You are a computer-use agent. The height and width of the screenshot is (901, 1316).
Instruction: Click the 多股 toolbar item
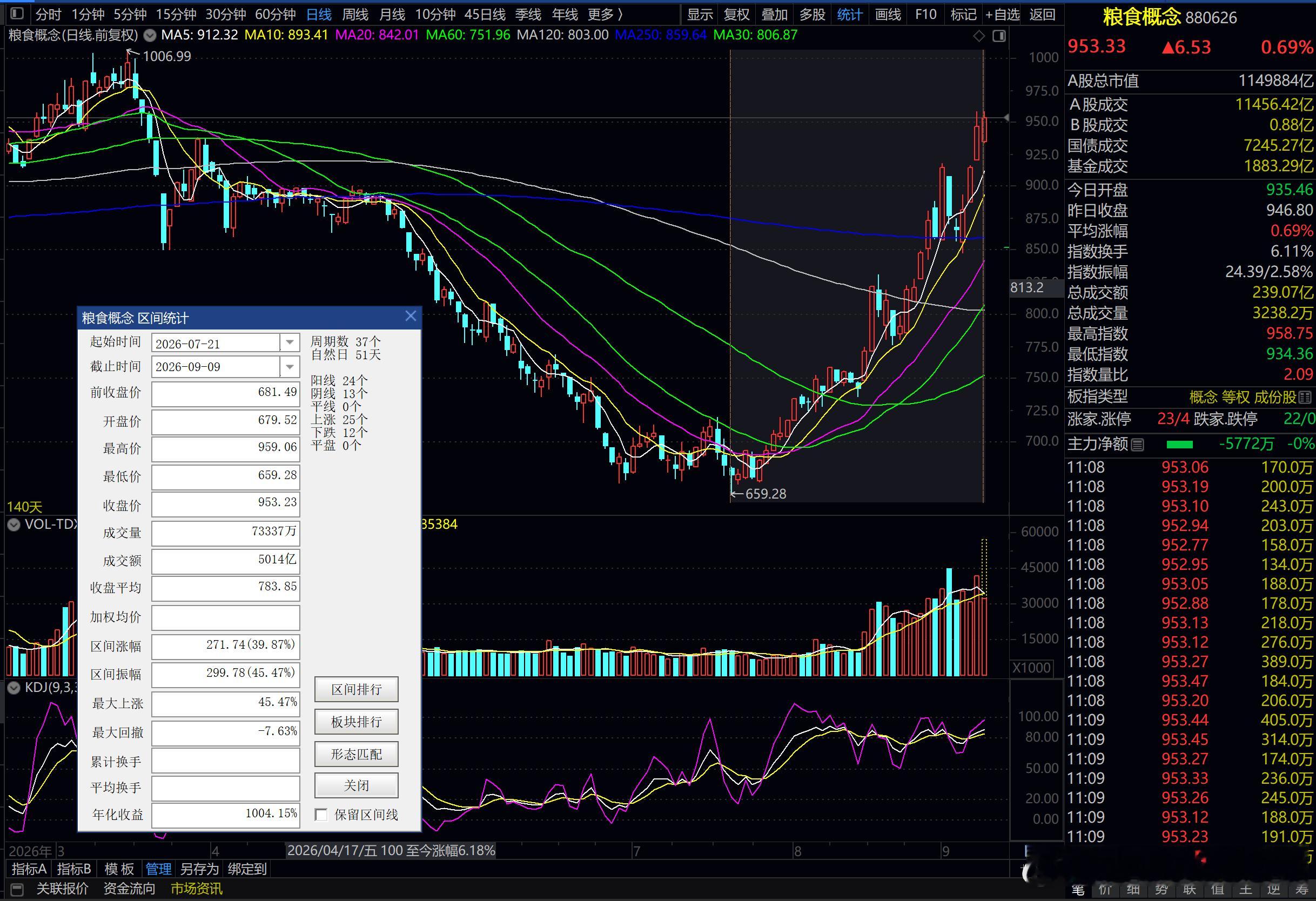[x=812, y=14]
